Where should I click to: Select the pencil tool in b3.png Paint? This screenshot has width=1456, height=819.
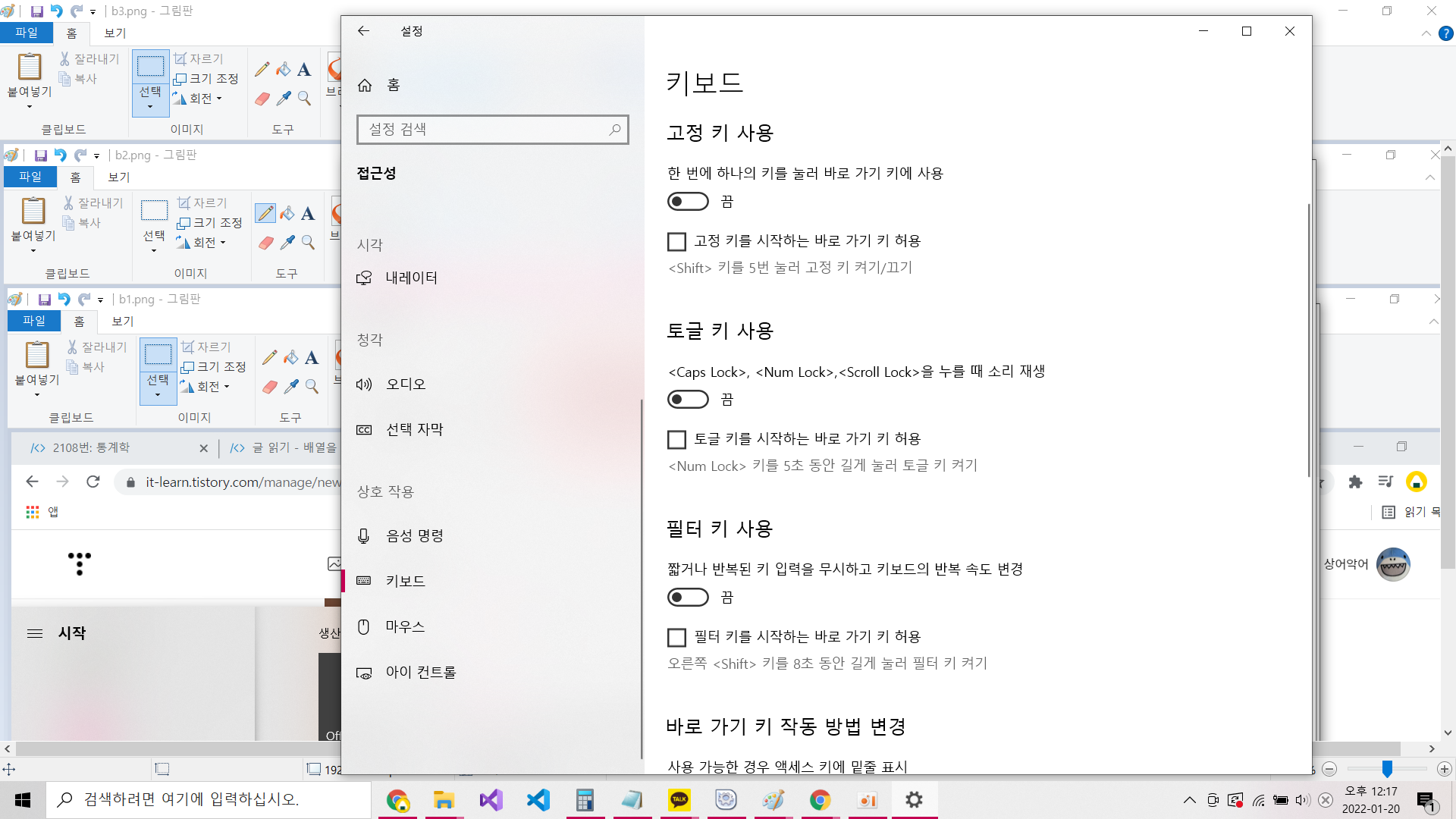[262, 70]
